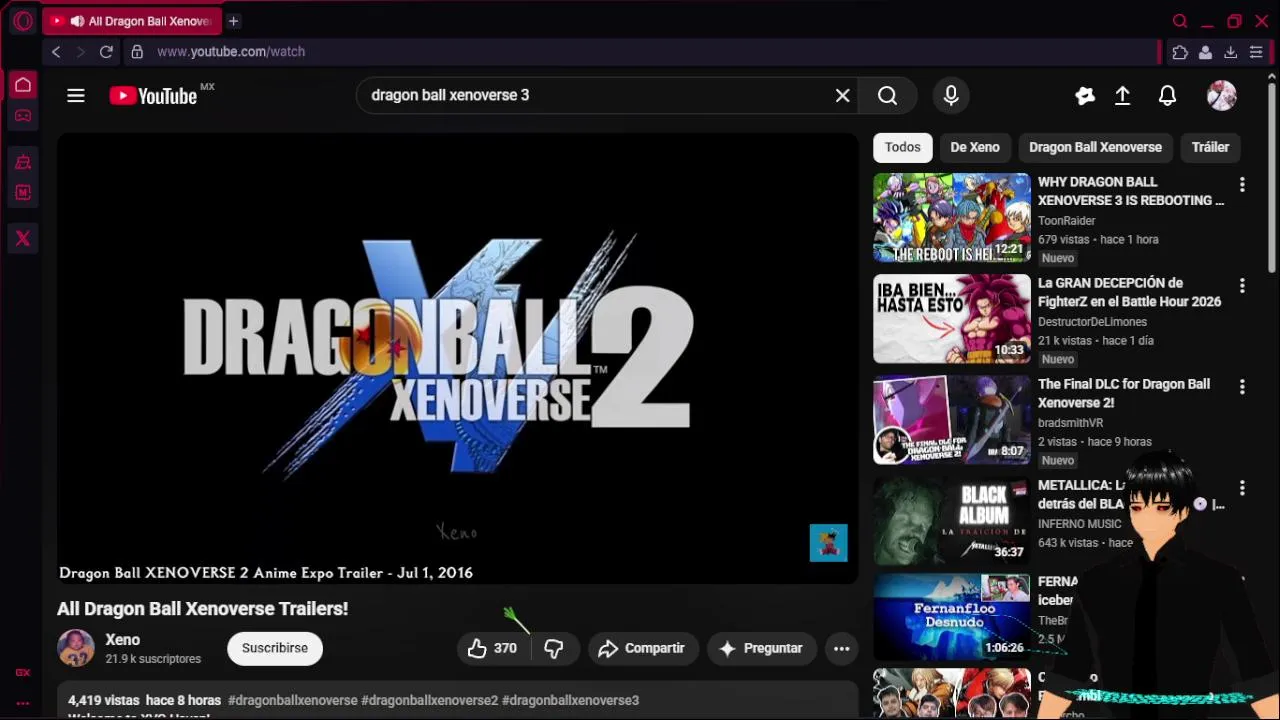The height and width of the screenshot is (720, 1280).
Task: Open the Easy Setup sliders icon
Action: 1256,52
